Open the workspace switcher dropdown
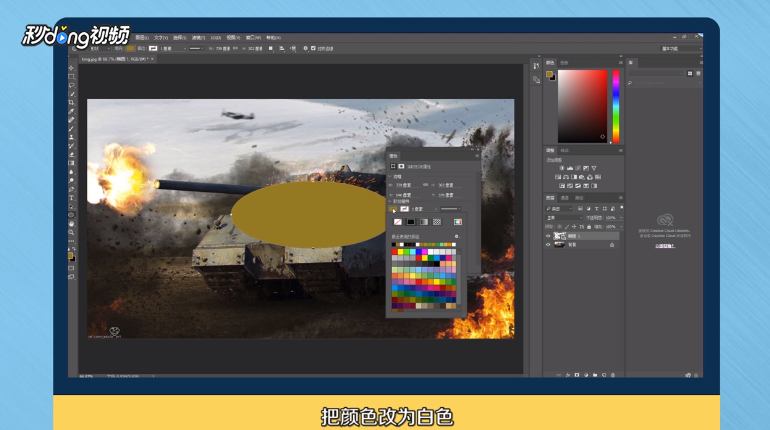The image size is (770, 430). (x=680, y=49)
